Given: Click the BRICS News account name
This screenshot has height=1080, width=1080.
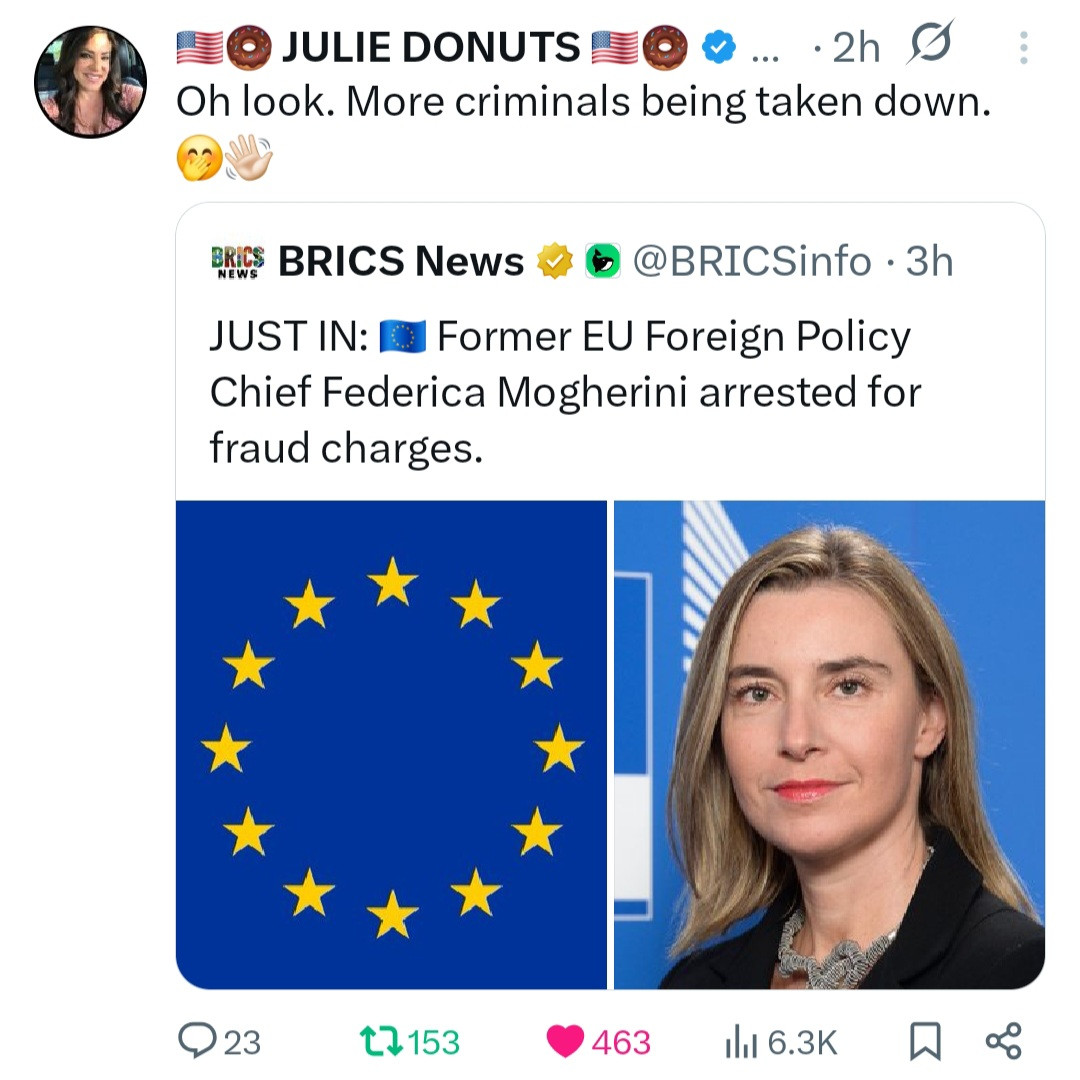Looking at the screenshot, I should click(401, 261).
